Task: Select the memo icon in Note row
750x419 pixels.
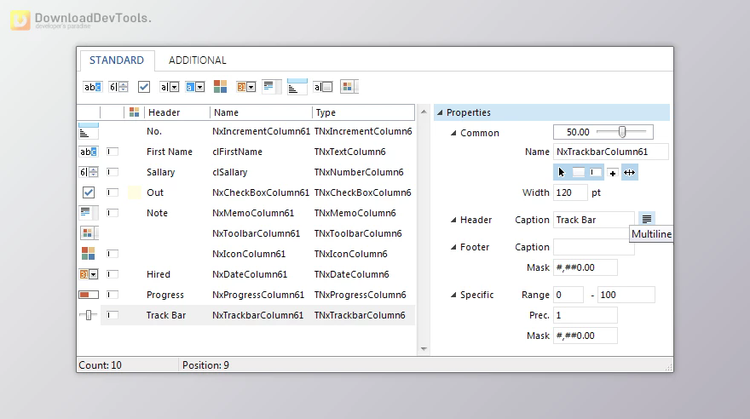Action: (88, 213)
